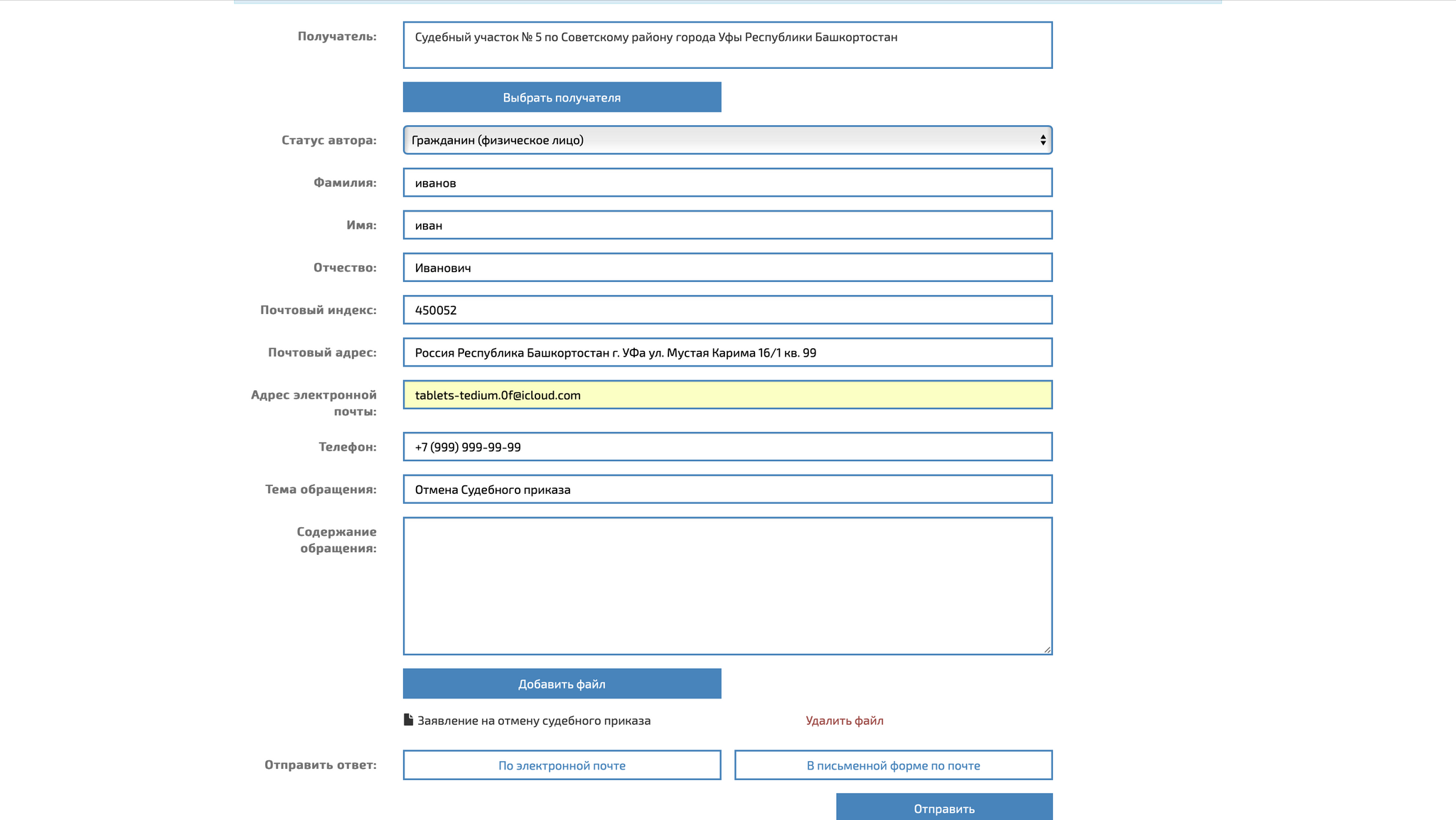Click the Отправить ответ label
Image resolution: width=1456 pixels, height=820 pixels.
click(x=321, y=765)
